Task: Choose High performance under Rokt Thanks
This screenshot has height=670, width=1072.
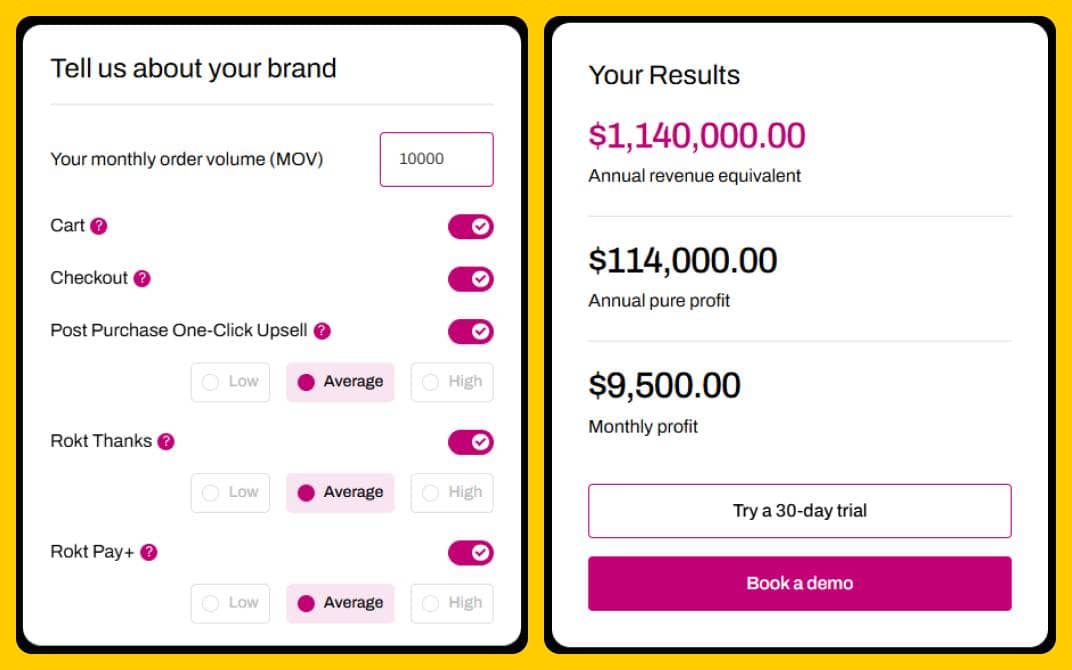Action: [x=452, y=492]
